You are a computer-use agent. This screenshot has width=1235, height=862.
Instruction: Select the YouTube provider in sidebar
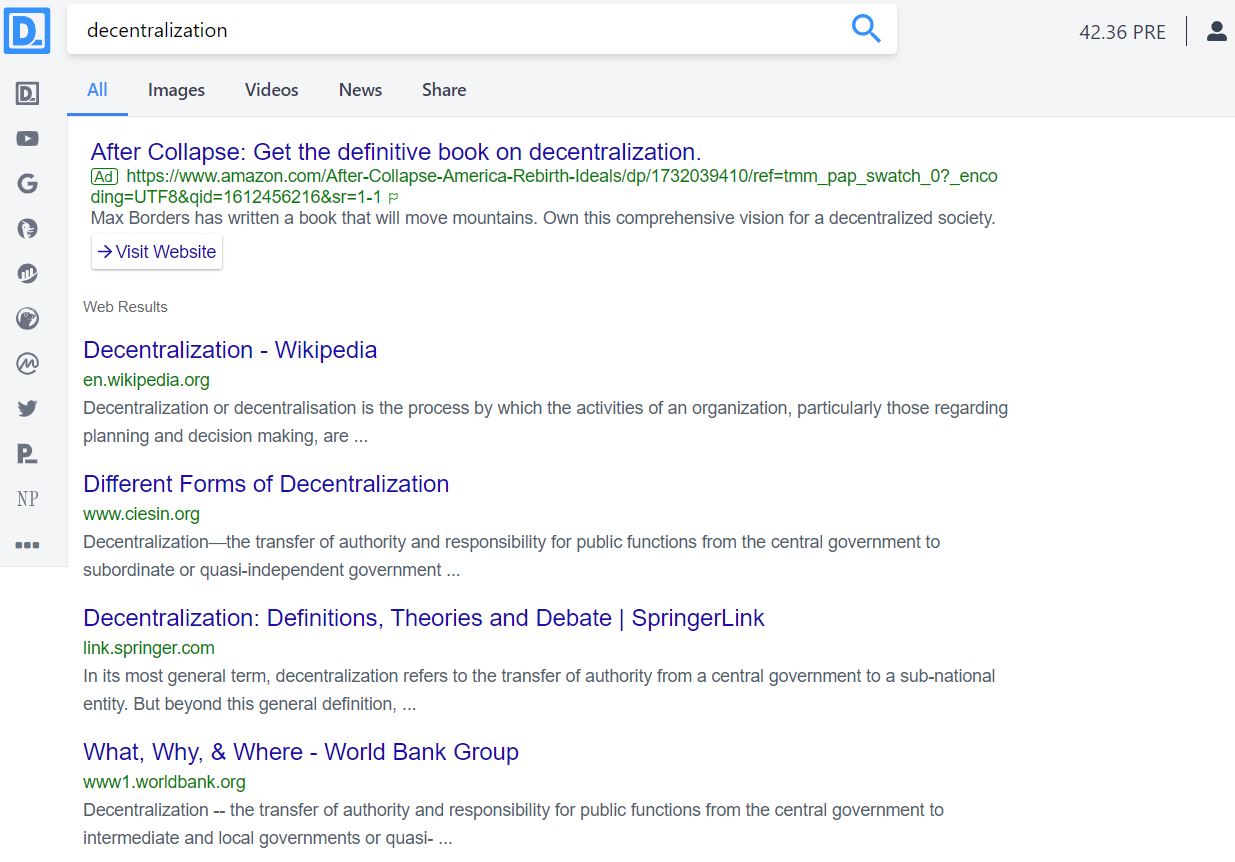tap(28, 139)
